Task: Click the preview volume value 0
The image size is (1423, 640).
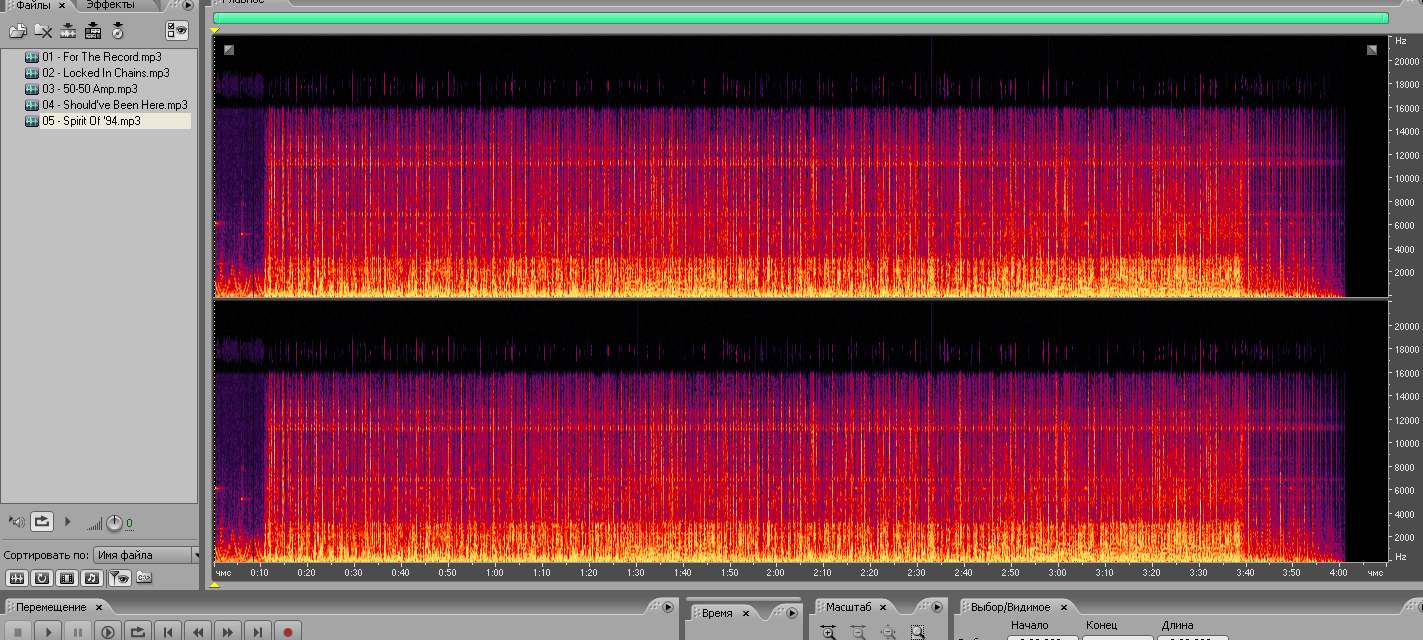Action: pyautogui.click(x=129, y=523)
